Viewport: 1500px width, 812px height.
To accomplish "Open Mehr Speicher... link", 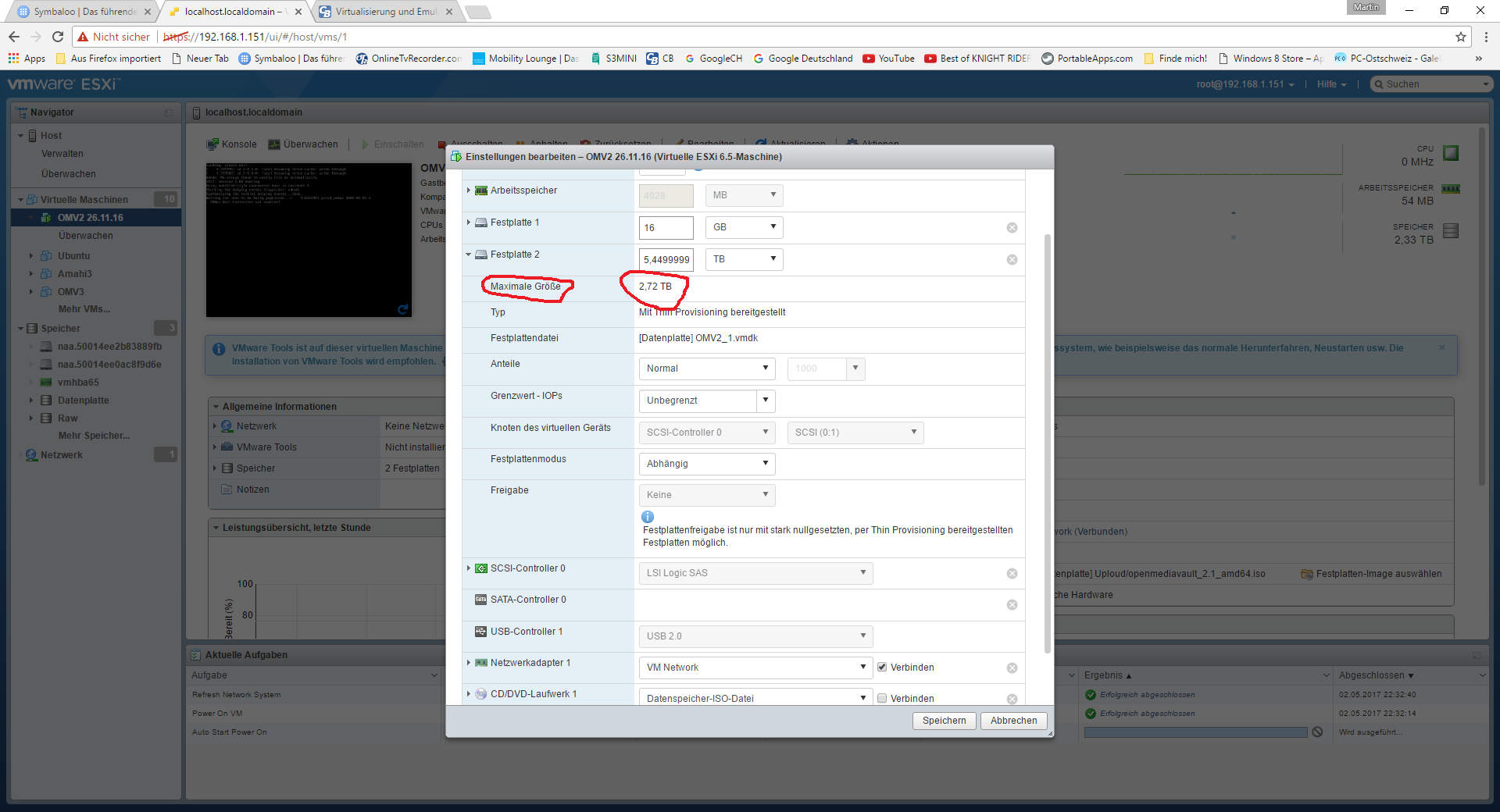I will [x=94, y=436].
